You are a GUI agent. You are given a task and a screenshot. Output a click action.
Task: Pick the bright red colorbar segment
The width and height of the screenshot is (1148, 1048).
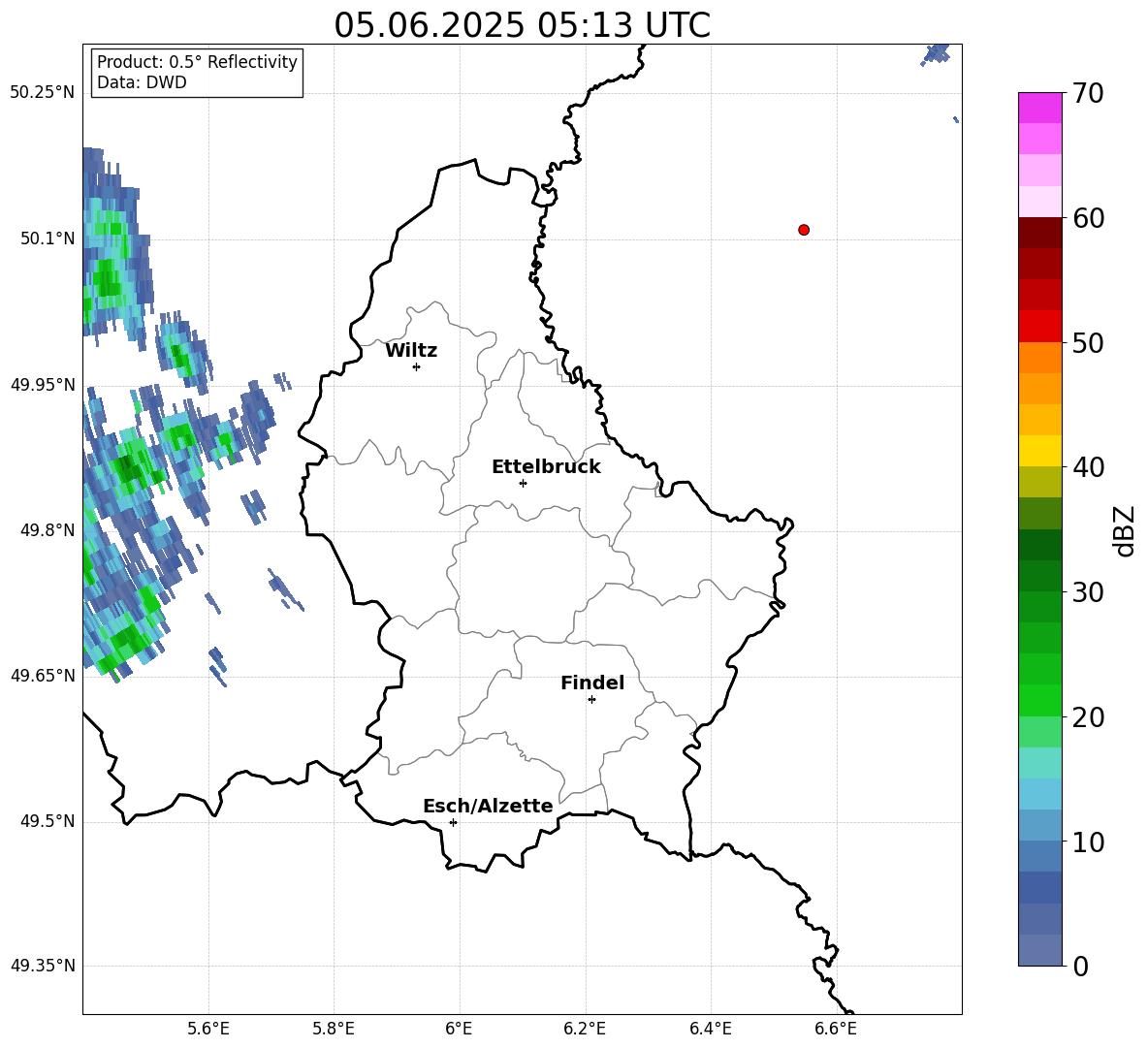(x=1039, y=327)
